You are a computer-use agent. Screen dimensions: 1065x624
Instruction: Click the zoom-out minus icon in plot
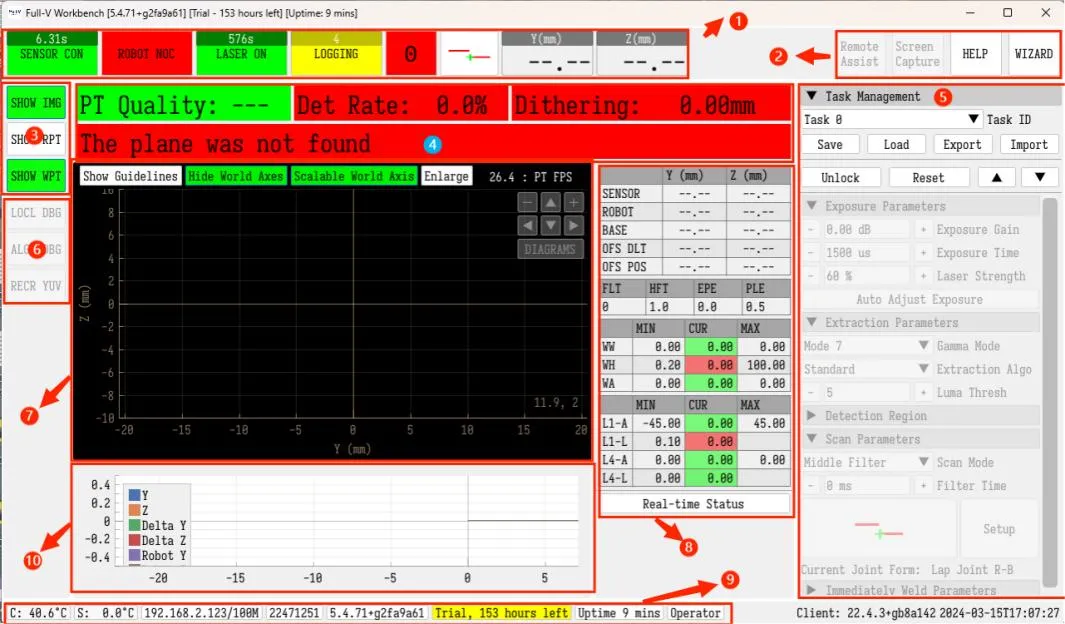pyautogui.click(x=528, y=202)
